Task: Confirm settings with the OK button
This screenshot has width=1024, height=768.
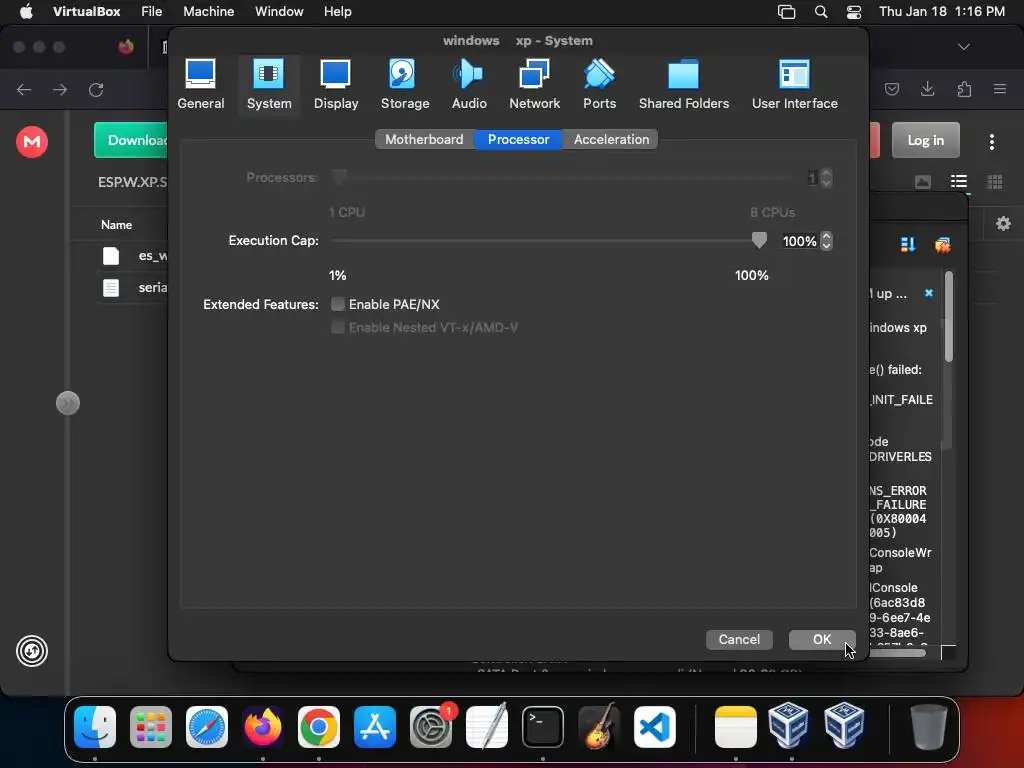Action: pyautogui.click(x=822, y=639)
